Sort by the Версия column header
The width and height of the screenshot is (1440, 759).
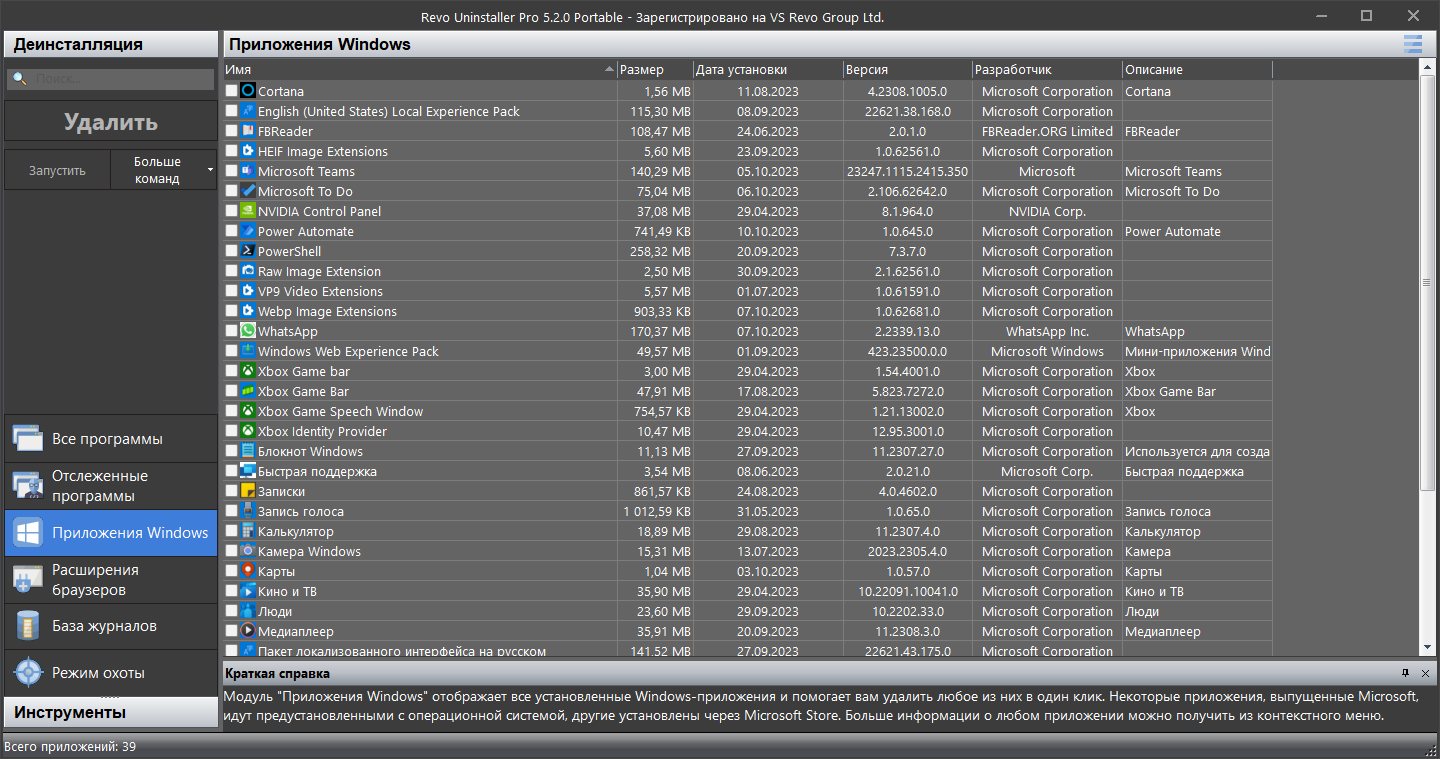pyautogui.click(x=908, y=70)
